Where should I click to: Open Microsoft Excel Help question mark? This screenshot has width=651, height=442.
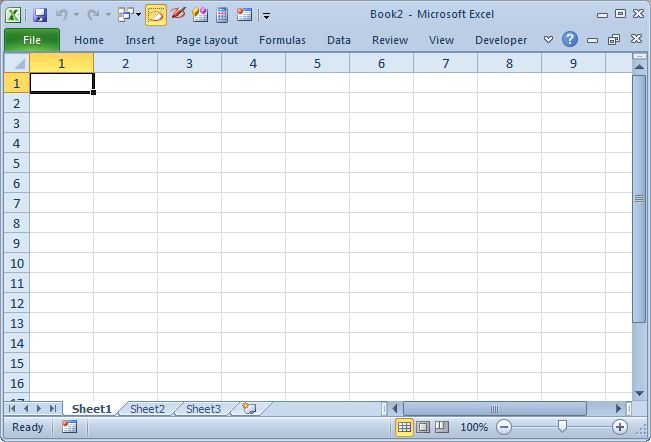coord(570,40)
